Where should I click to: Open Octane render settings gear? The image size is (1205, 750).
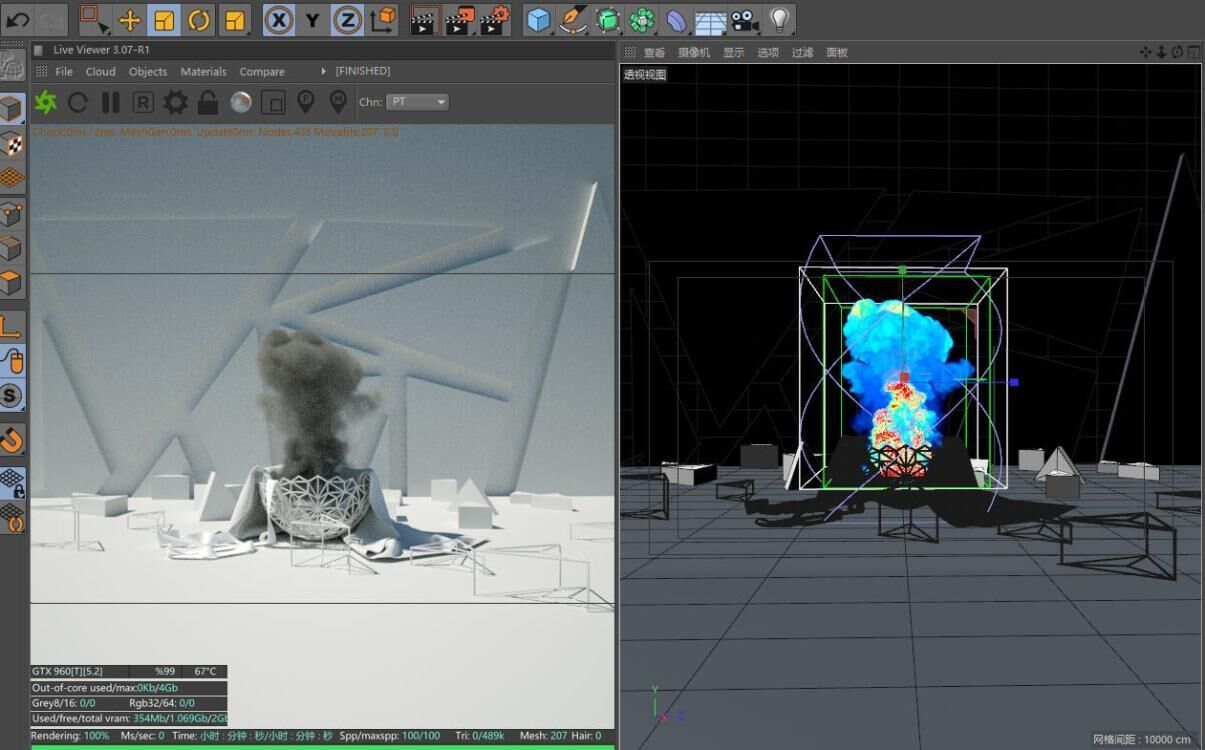click(x=175, y=102)
